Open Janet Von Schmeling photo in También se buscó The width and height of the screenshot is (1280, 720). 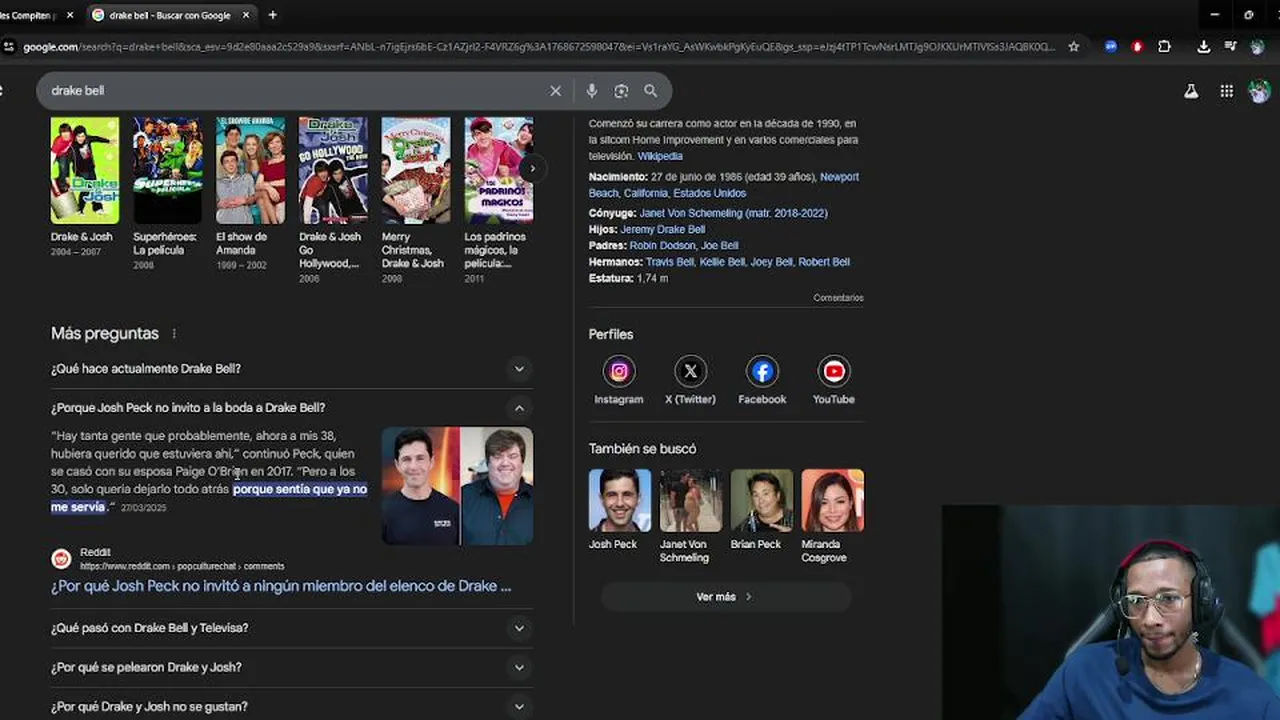pos(690,516)
